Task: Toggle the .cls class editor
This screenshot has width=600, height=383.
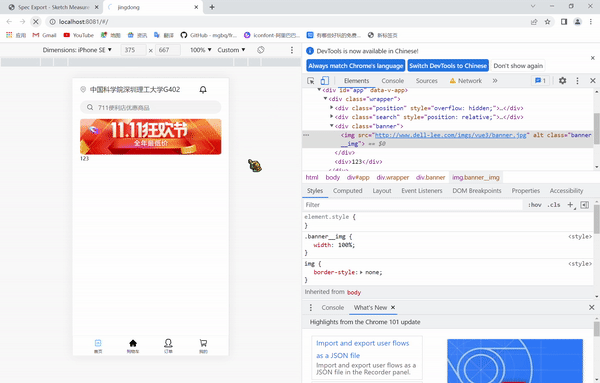Action: (553, 205)
